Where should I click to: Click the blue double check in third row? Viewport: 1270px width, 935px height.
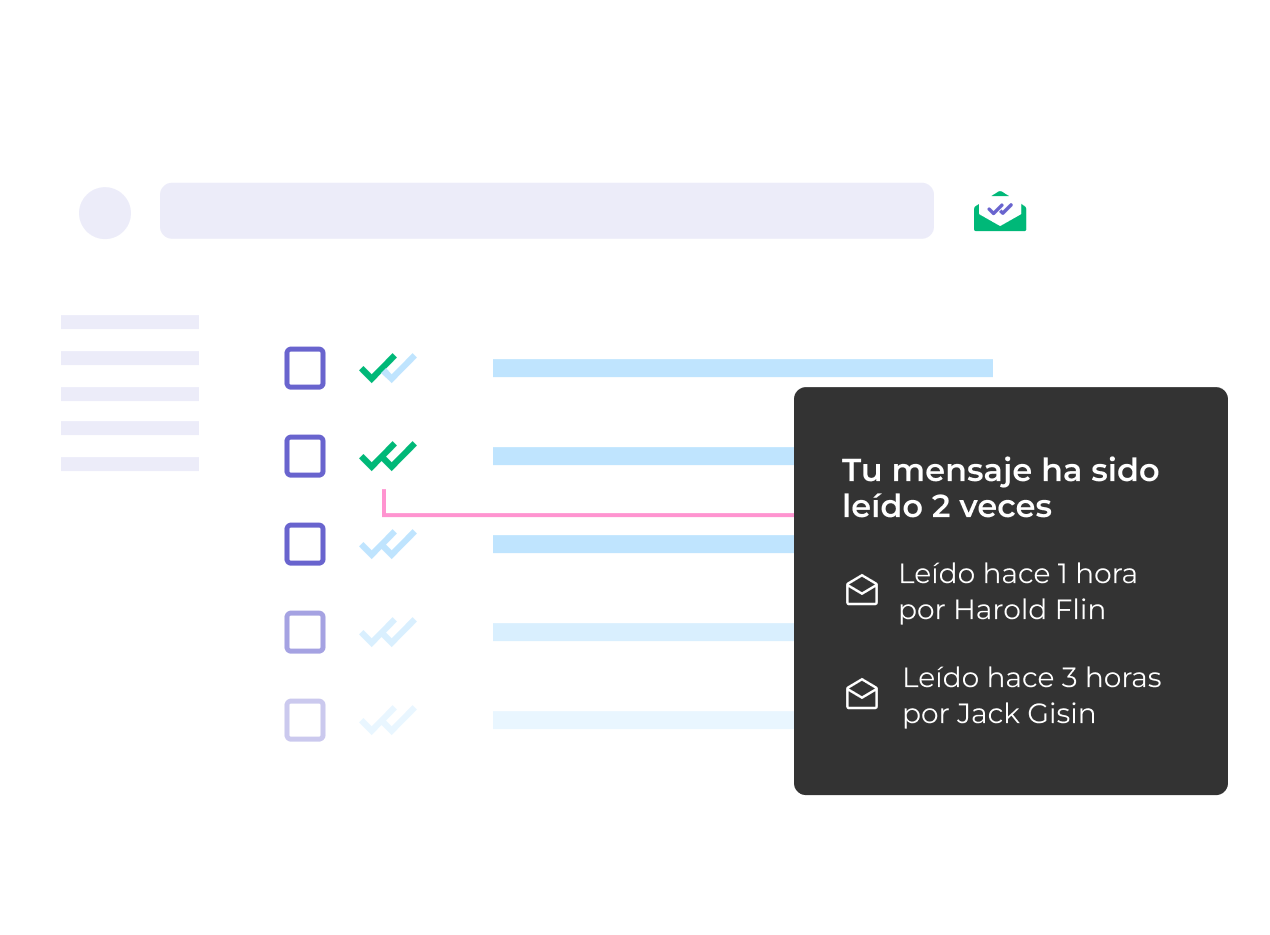(x=387, y=544)
